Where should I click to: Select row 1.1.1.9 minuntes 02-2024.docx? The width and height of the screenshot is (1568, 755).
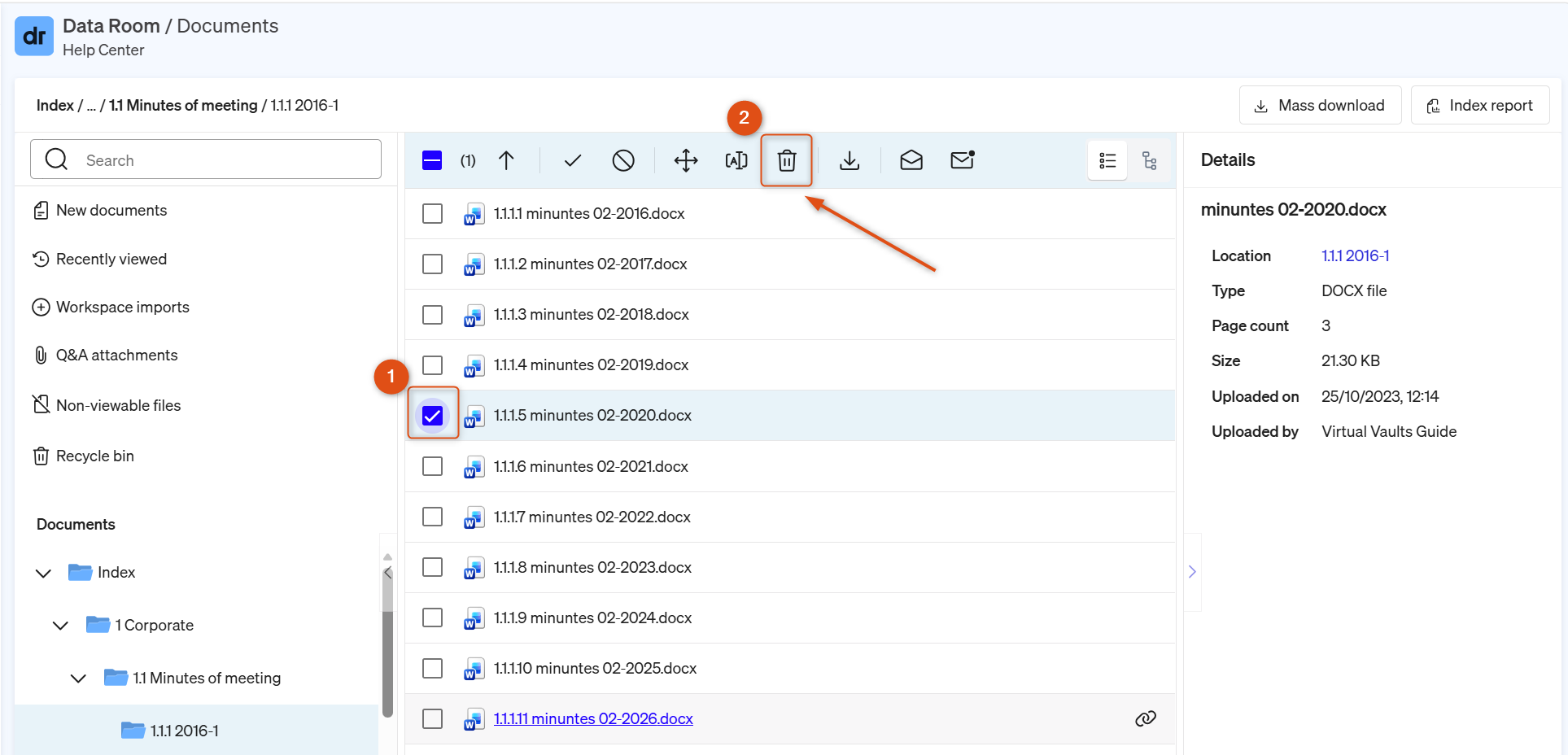click(x=790, y=618)
